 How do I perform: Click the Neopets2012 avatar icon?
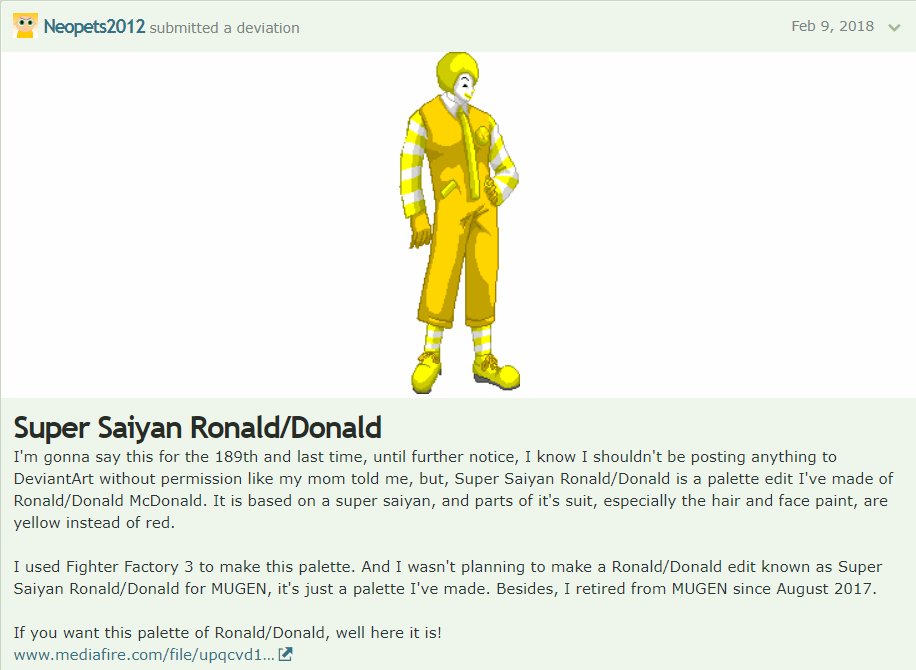(x=25, y=26)
